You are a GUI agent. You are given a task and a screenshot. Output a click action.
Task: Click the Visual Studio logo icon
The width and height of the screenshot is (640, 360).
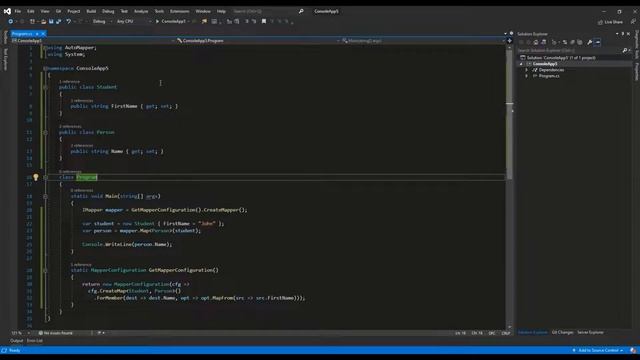tap(7, 11)
